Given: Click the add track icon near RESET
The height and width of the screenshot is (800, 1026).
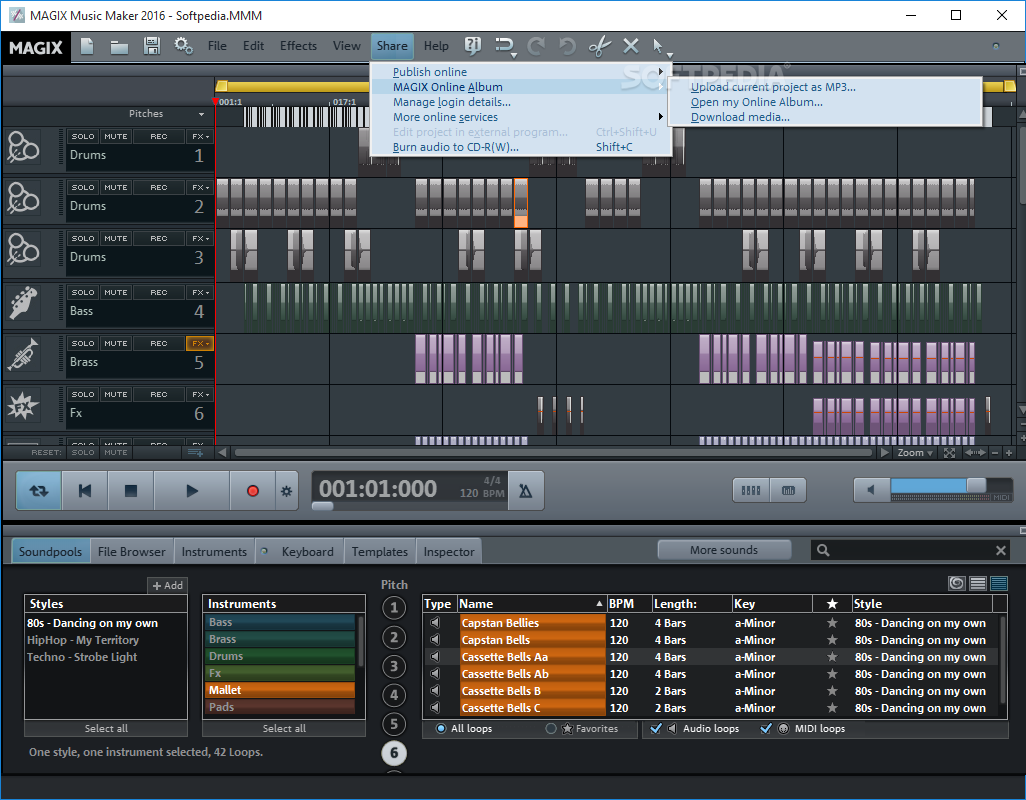Looking at the screenshot, I should 195,453.
